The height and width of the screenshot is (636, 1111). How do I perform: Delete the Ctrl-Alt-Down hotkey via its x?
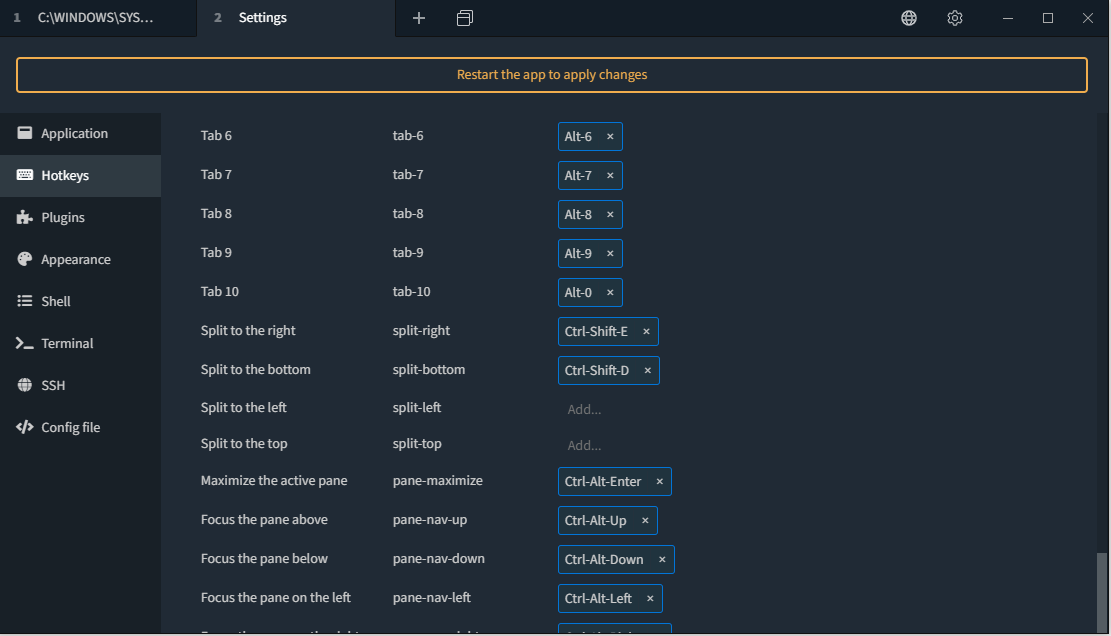point(662,560)
